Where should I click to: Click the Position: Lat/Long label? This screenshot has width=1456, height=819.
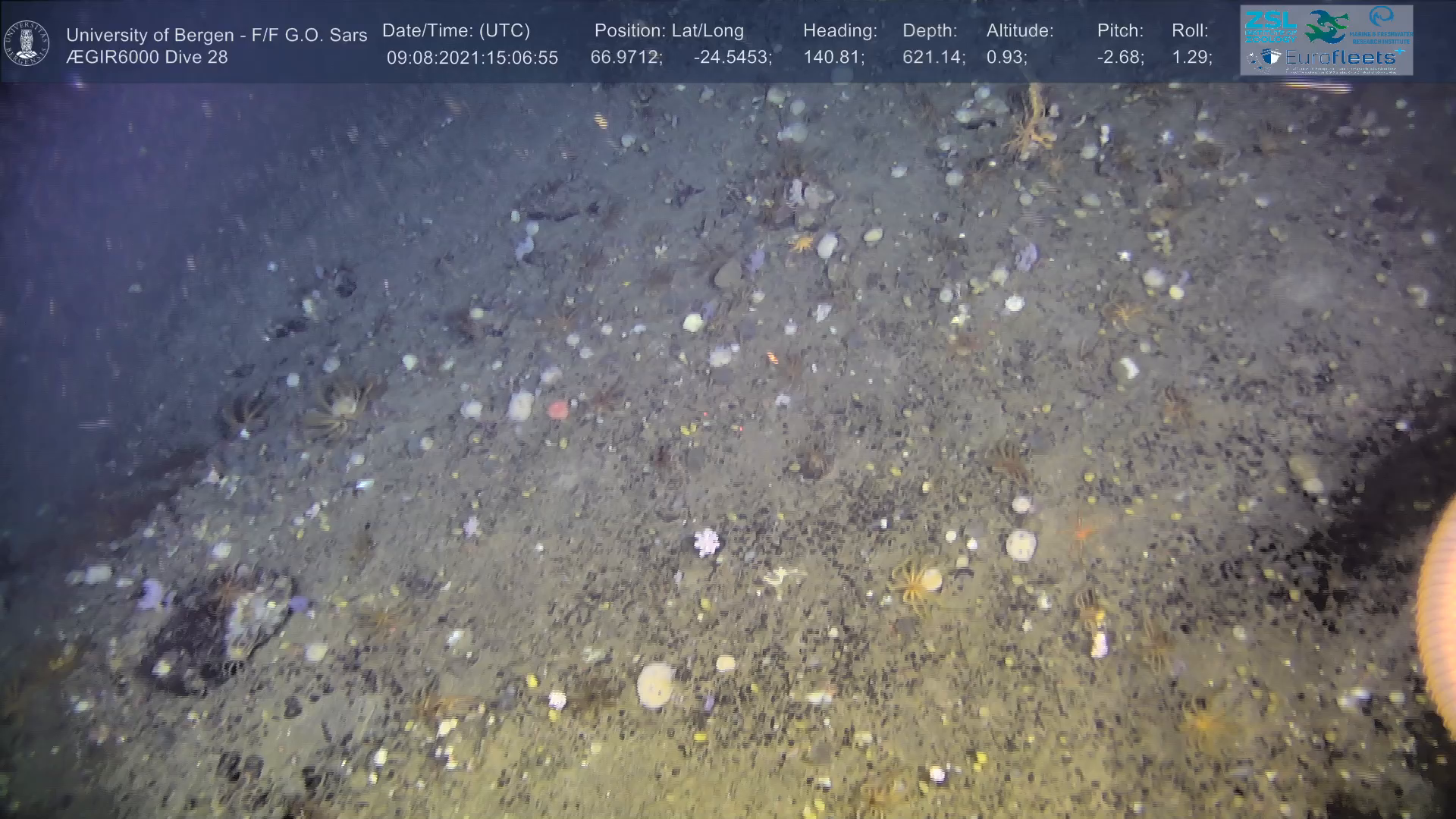[x=668, y=31]
